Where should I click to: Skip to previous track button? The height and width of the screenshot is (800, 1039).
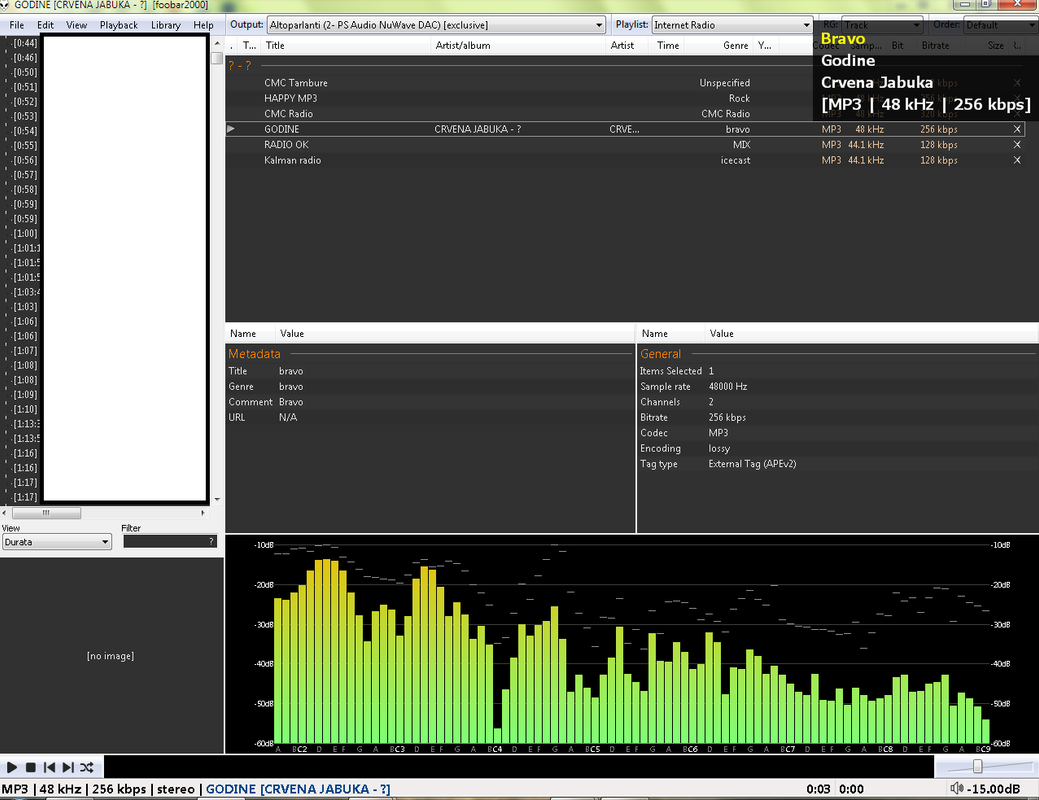coord(49,767)
